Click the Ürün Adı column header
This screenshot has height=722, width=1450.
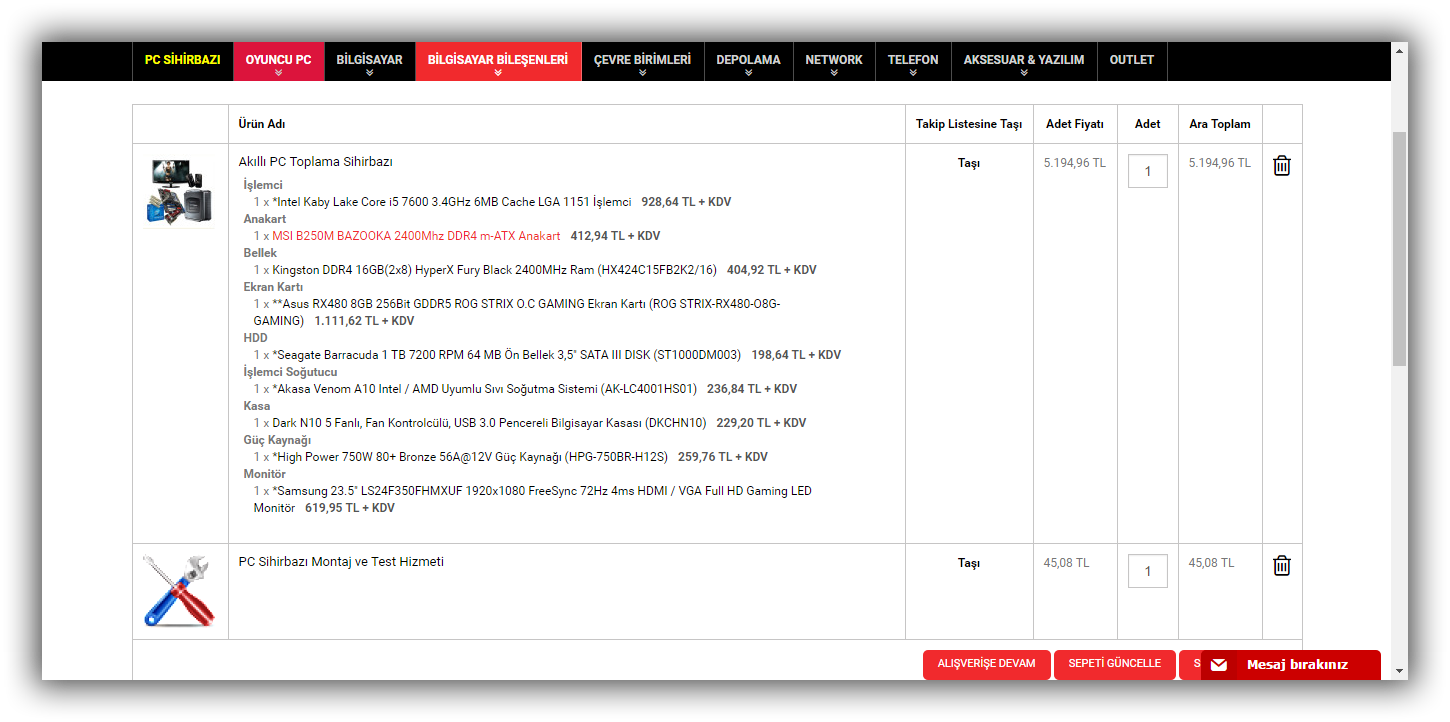pyautogui.click(x=262, y=124)
